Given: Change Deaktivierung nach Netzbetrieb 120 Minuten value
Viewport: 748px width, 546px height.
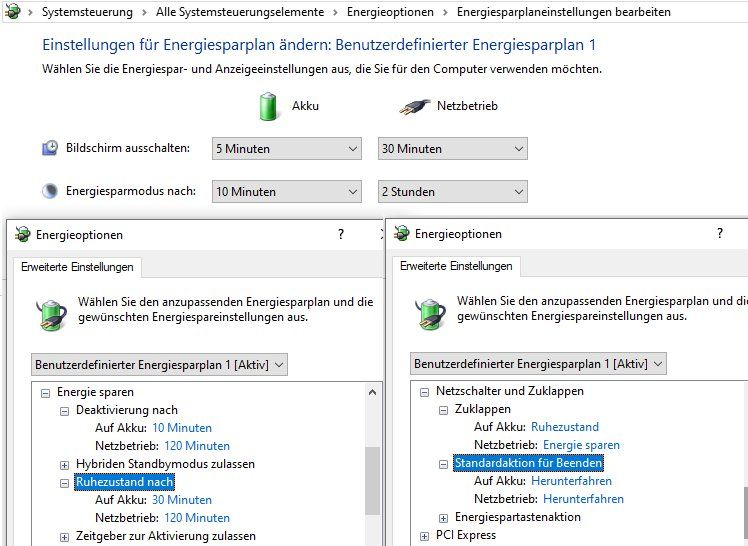Looking at the screenshot, I should tap(197, 446).
